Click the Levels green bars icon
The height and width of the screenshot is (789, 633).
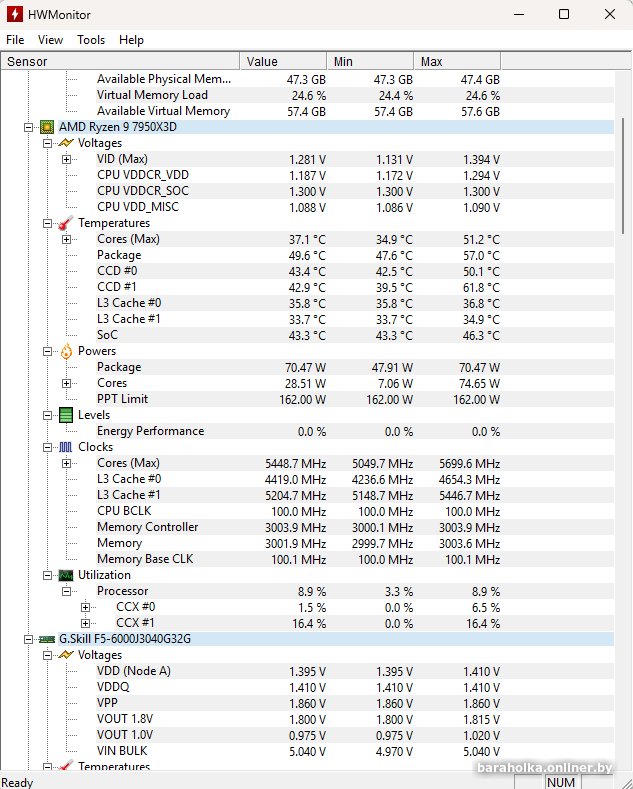(66, 415)
